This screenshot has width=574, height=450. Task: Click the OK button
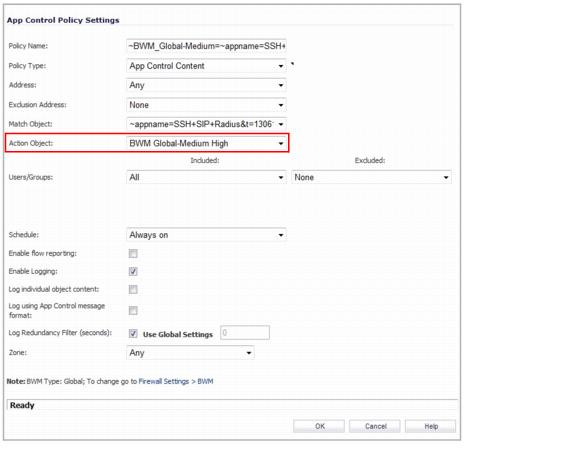pyautogui.click(x=319, y=426)
